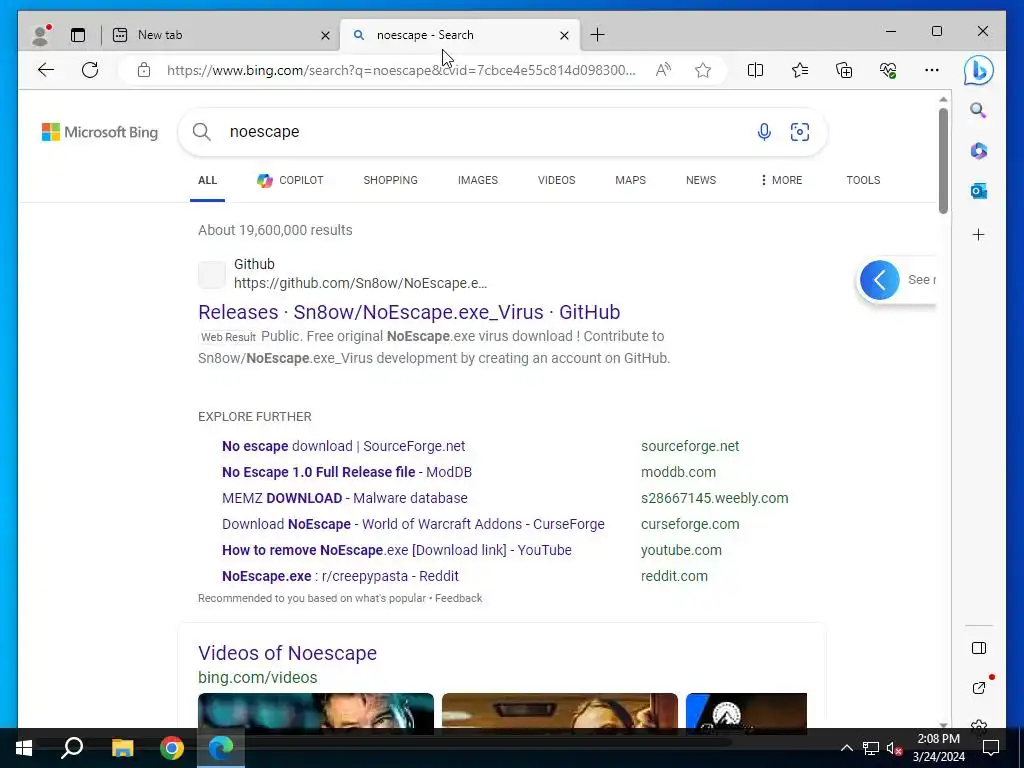
Task: Open the MAPS tab
Action: [x=630, y=180]
